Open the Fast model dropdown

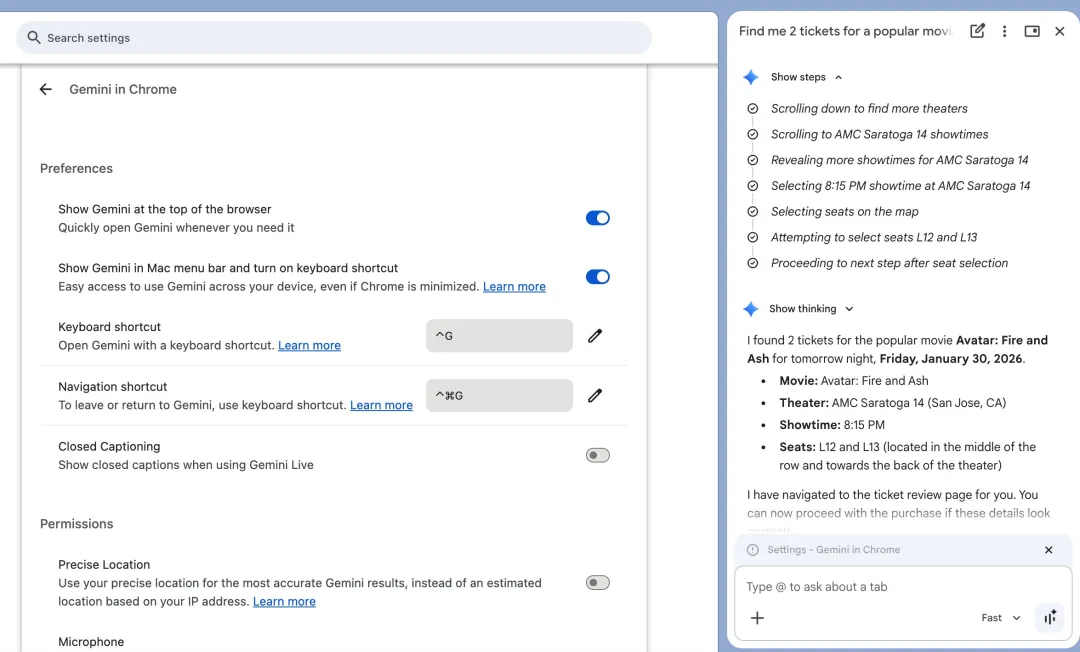point(1000,618)
